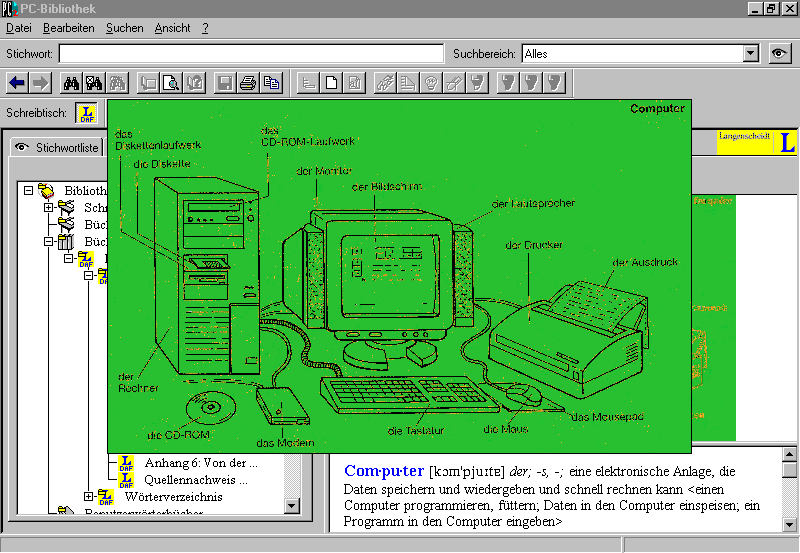Toggle the eye button beside Suchbereich

click(780, 54)
